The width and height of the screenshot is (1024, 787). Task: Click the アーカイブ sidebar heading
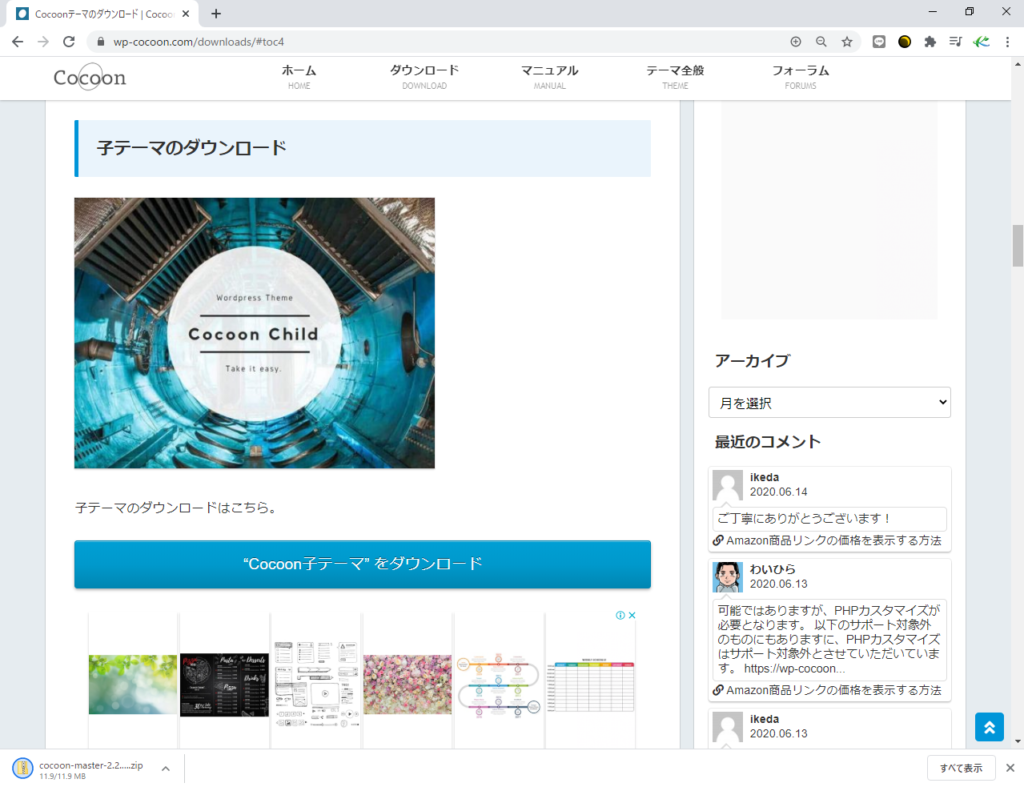click(752, 361)
